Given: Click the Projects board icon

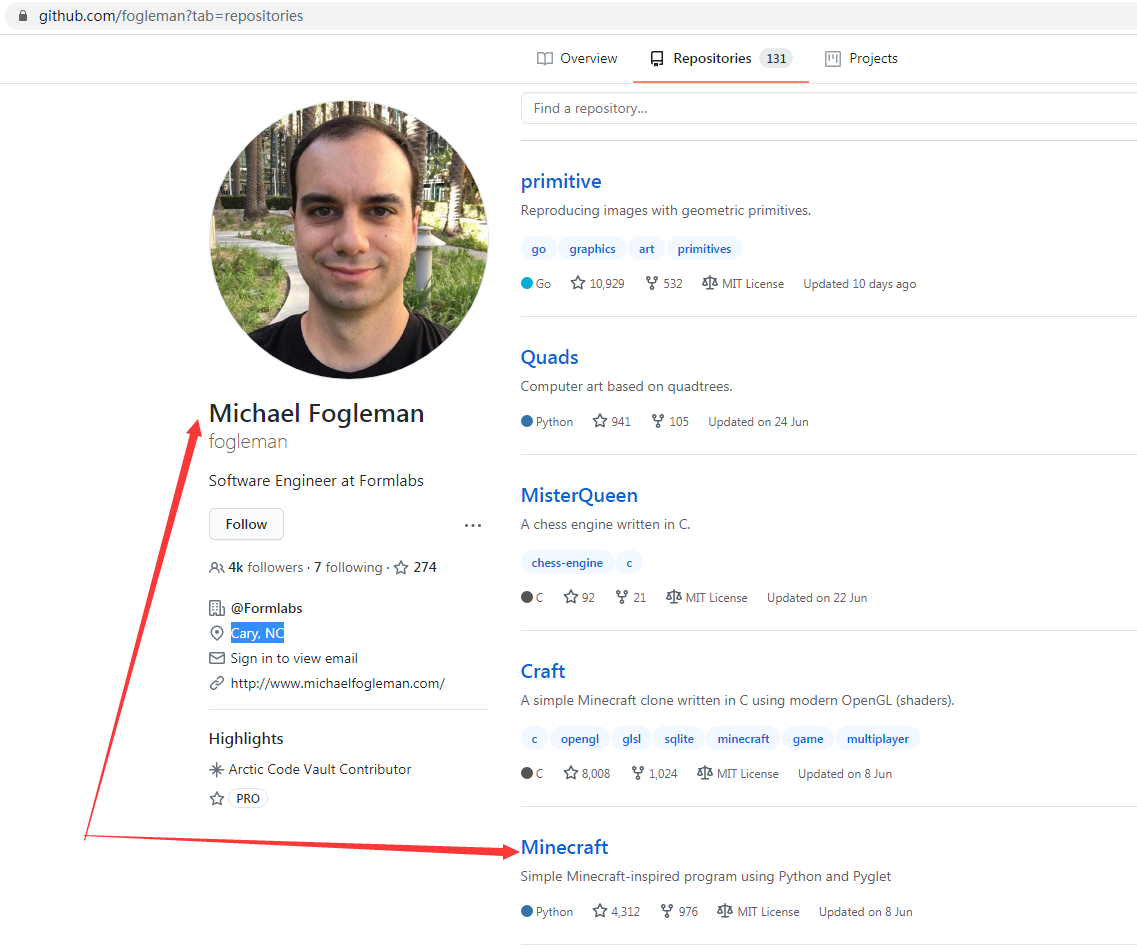Looking at the screenshot, I should pyautogui.click(x=833, y=59).
